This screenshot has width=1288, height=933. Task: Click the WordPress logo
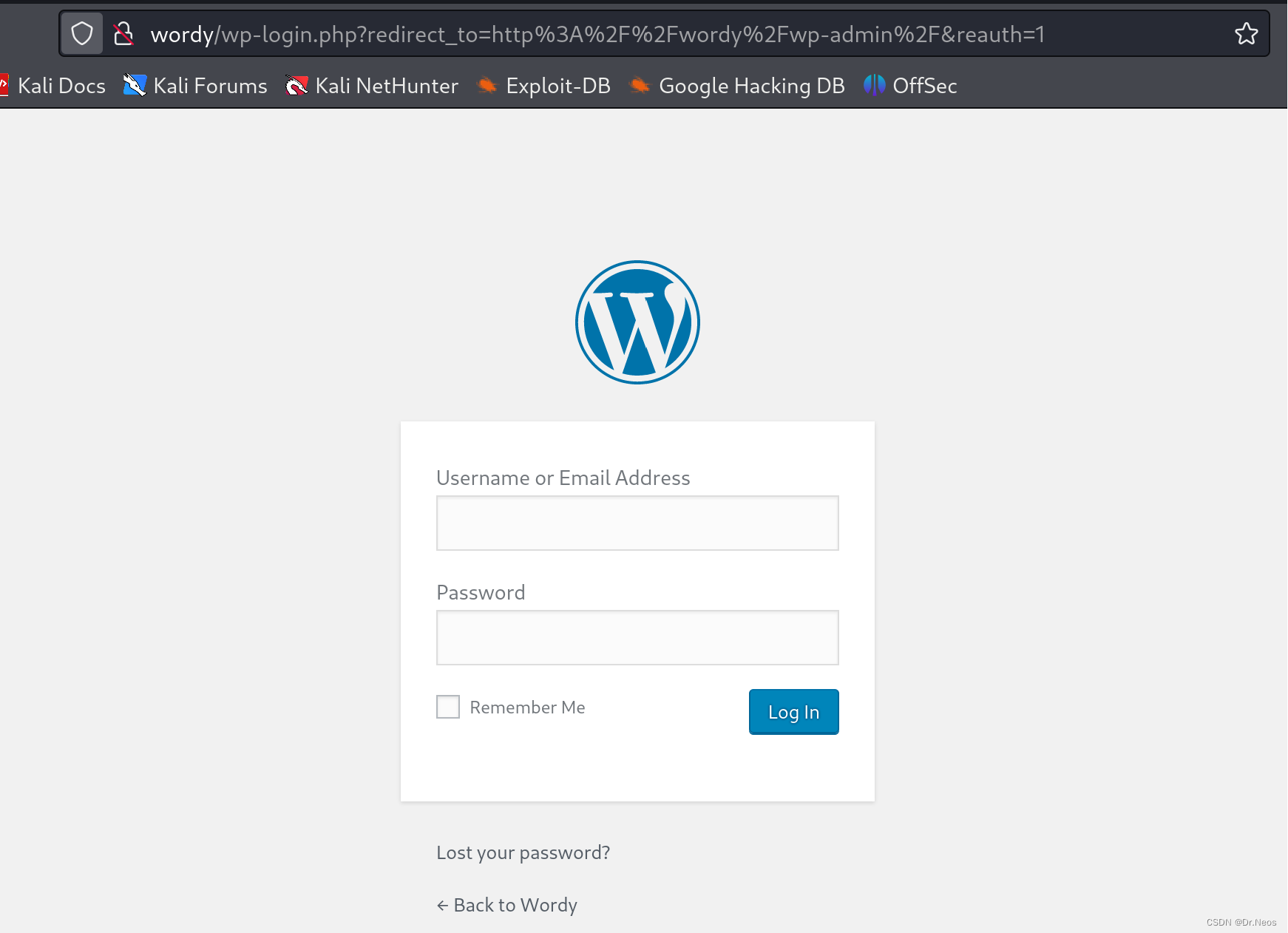[x=637, y=322]
